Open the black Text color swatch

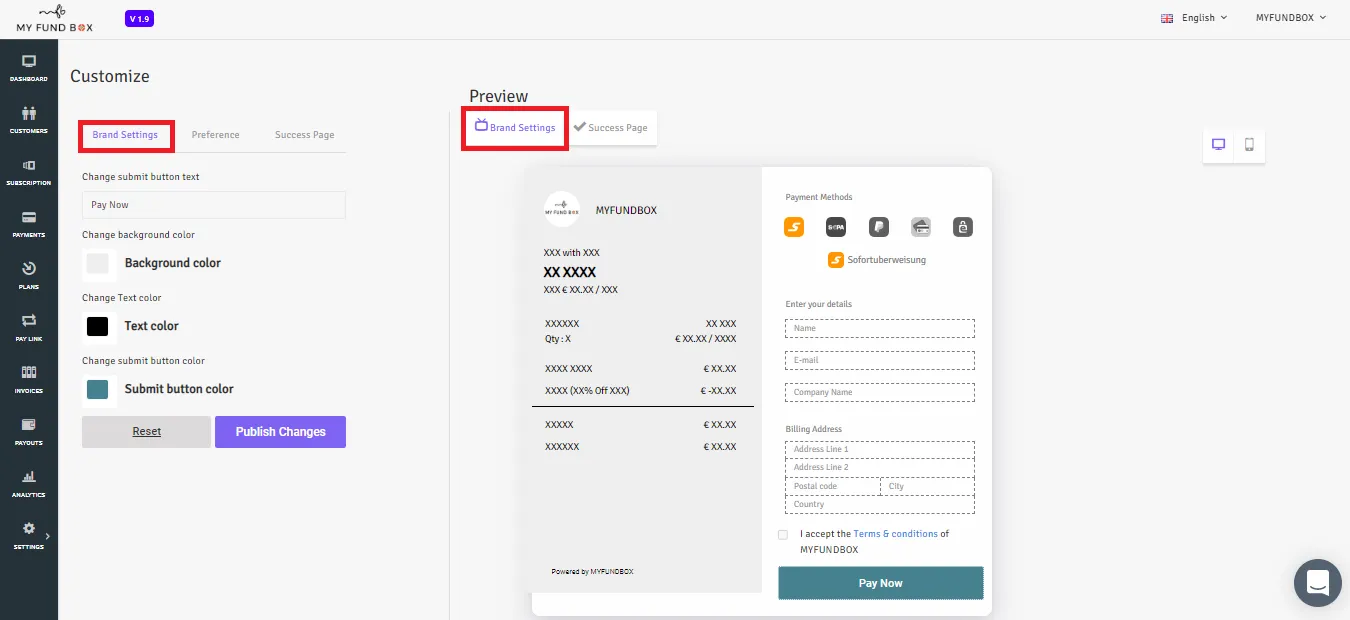pos(97,326)
